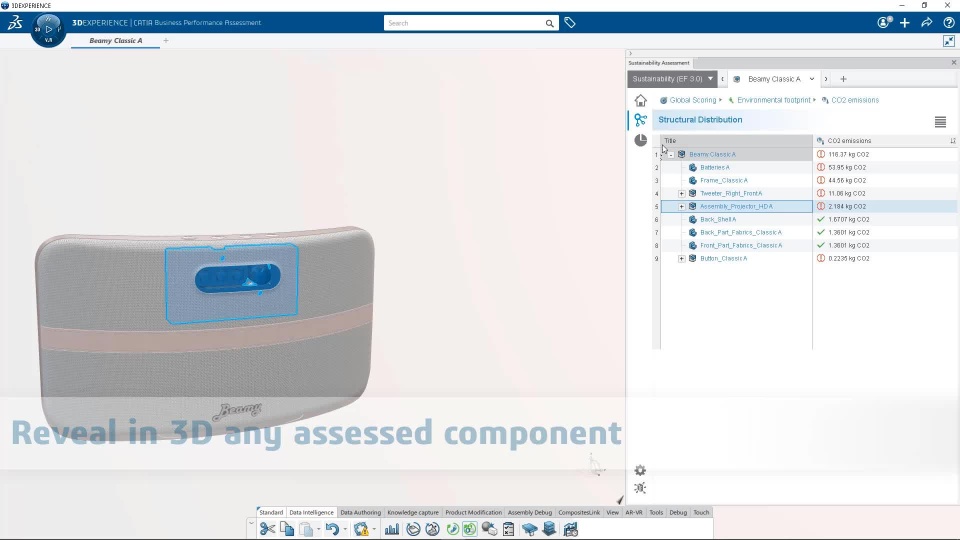This screenshot has width=960, height=540.
Task: Open the Sustainability (EF 3.0) dropdown
Action: [x=672, y=79]
